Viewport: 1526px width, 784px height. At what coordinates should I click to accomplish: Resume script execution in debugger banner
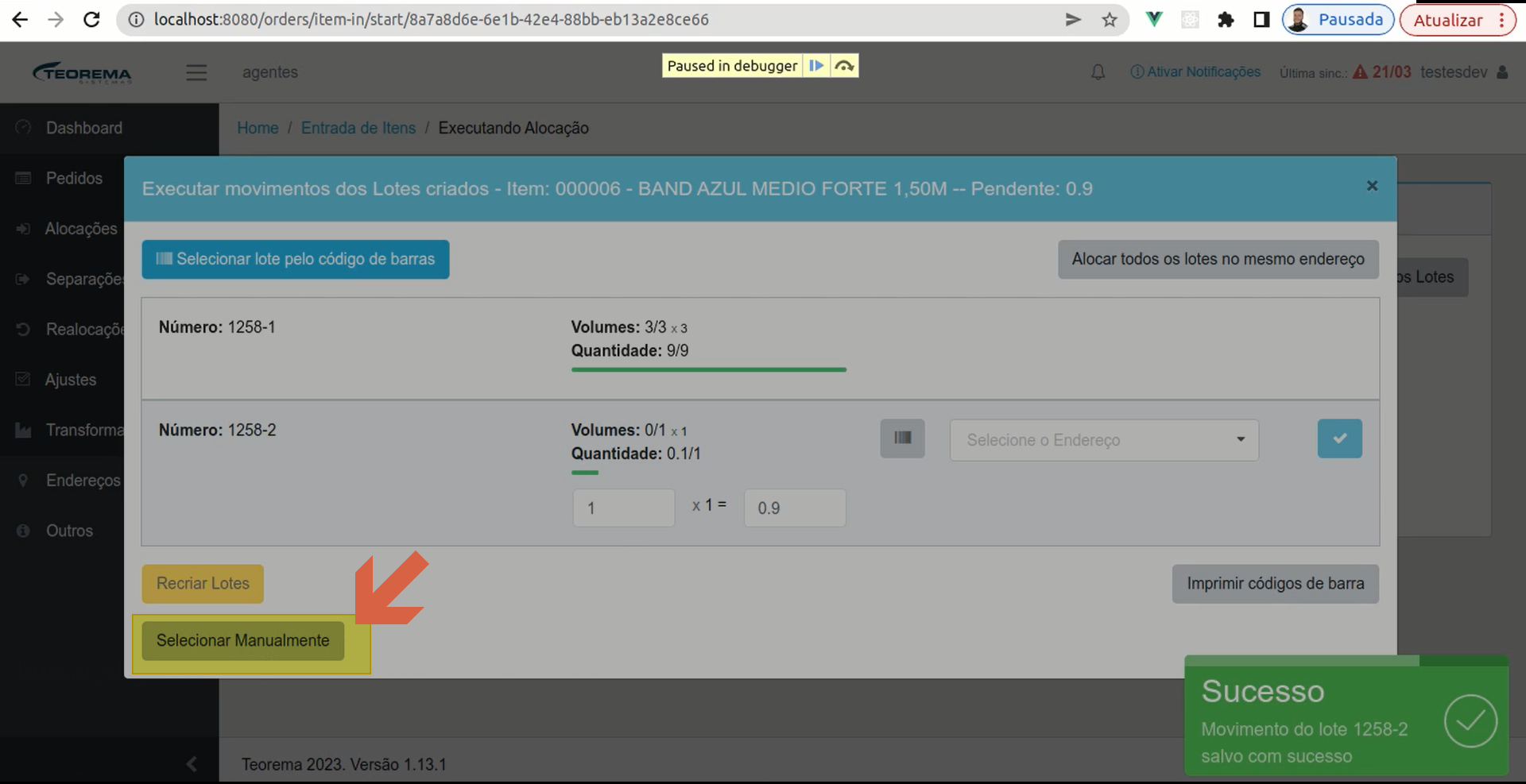click(x=816, y=66)
